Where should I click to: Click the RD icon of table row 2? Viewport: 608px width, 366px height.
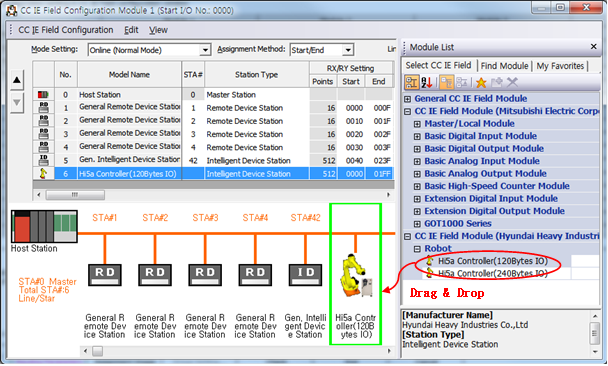coord(44,121)
